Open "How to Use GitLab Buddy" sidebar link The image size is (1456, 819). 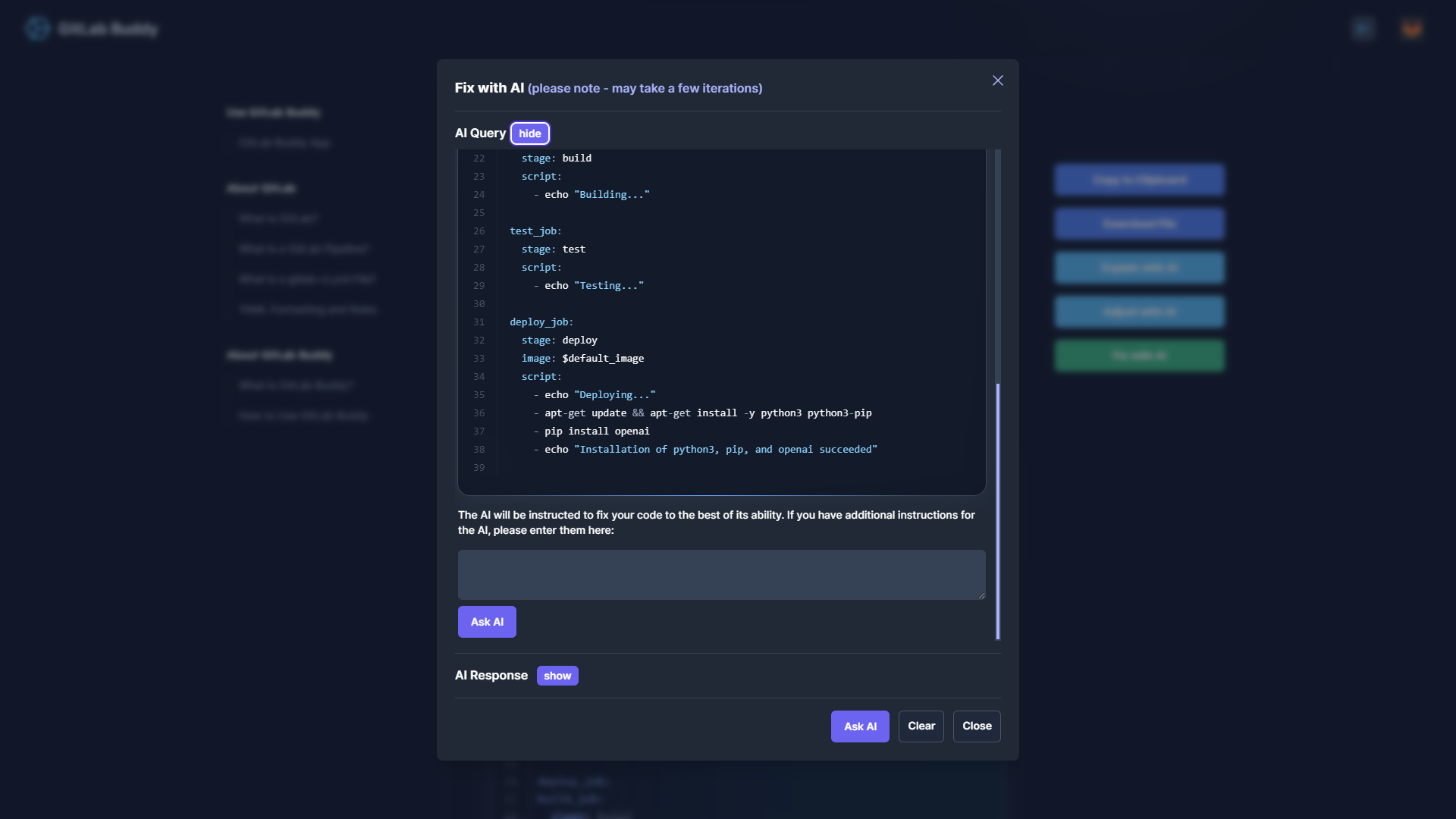(x=303, y=416)
